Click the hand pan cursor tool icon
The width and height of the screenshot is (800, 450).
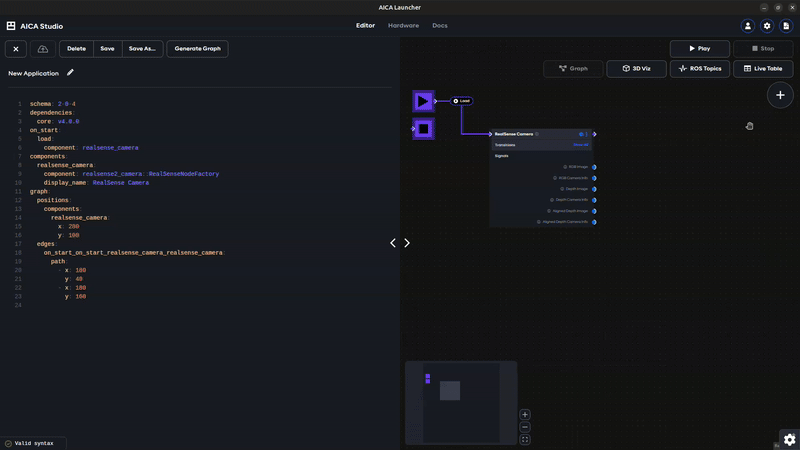click(749, 126)
